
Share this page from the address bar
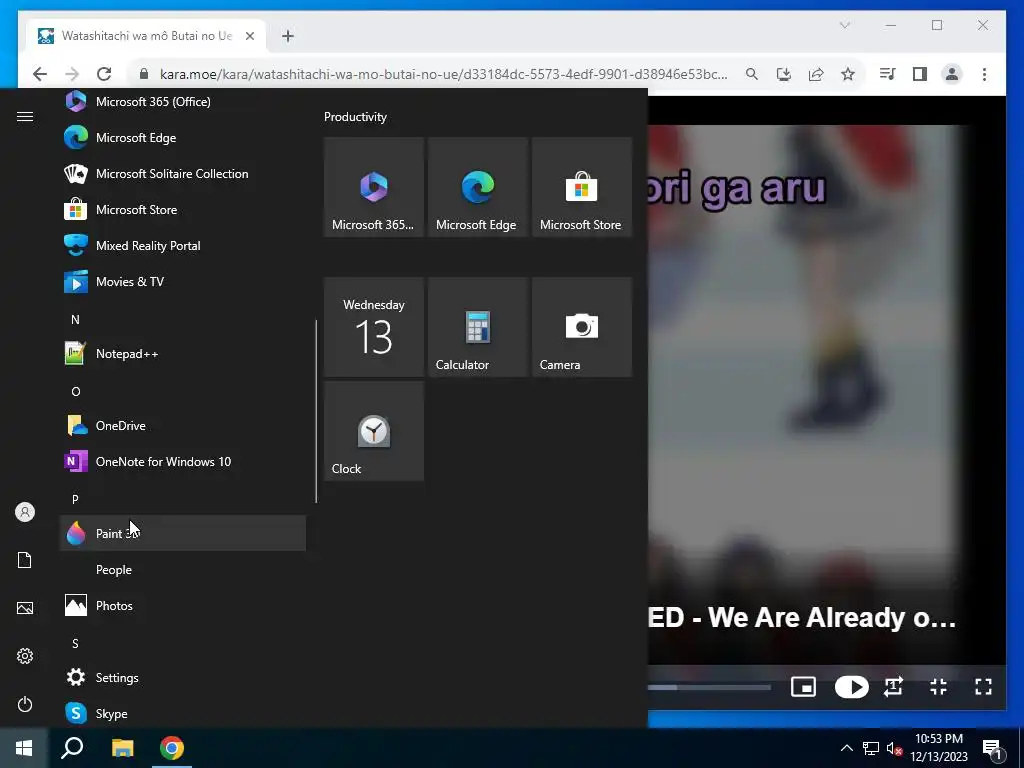pyautogui.click(x=816, y=74)
